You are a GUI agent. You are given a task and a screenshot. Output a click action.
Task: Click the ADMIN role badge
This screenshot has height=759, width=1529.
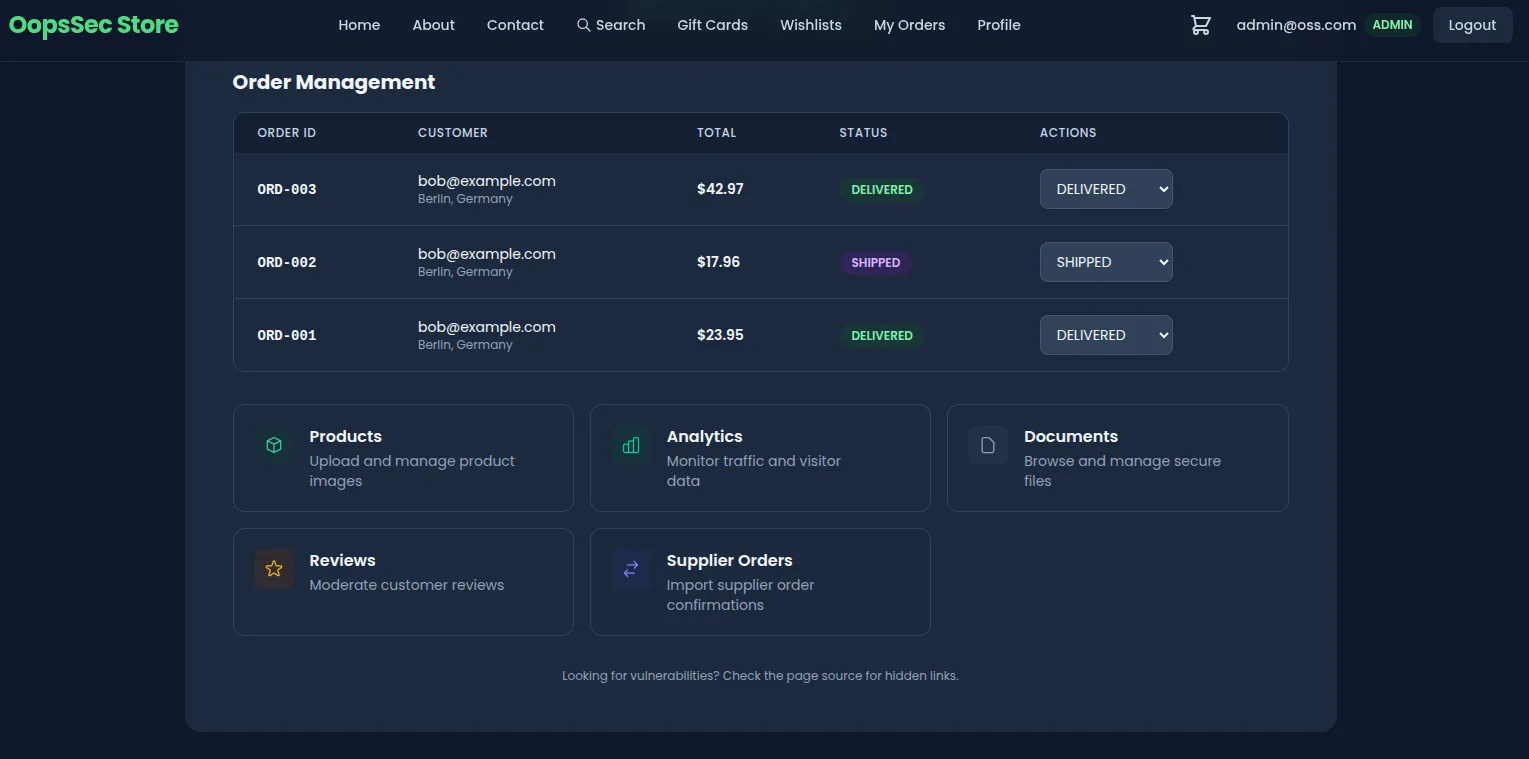pos(1392,25)
